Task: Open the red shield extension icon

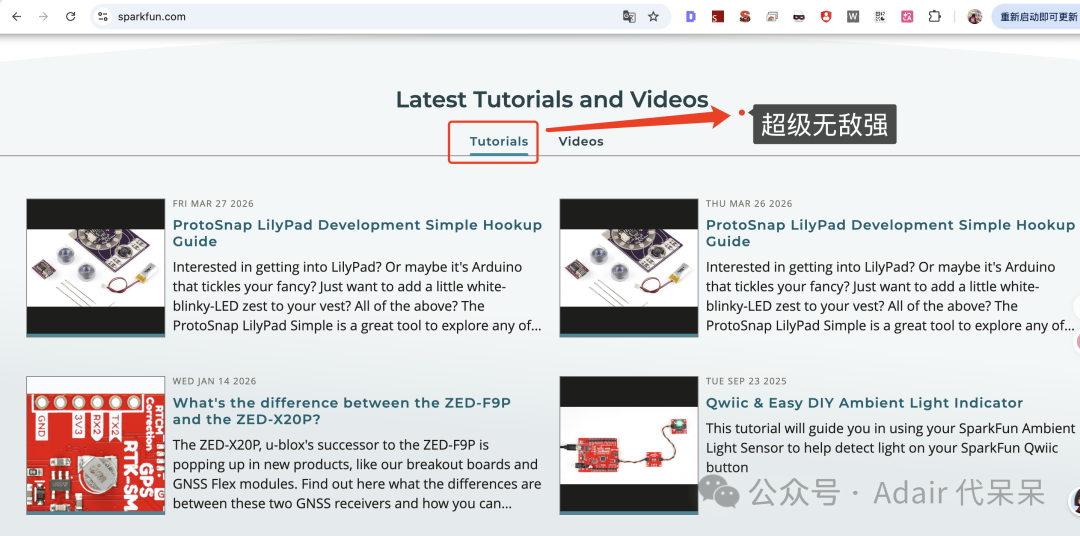Action: tap(826, 17)
